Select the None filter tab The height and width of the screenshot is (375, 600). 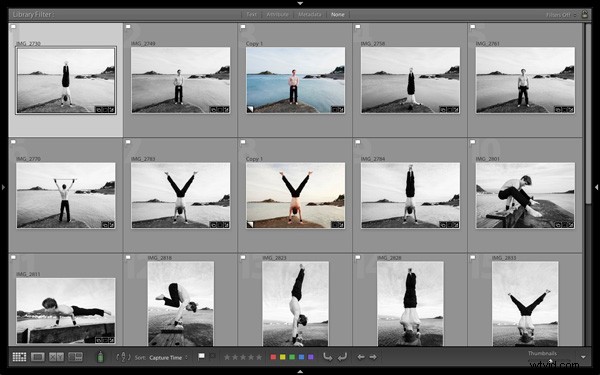(x=338, y=14)
